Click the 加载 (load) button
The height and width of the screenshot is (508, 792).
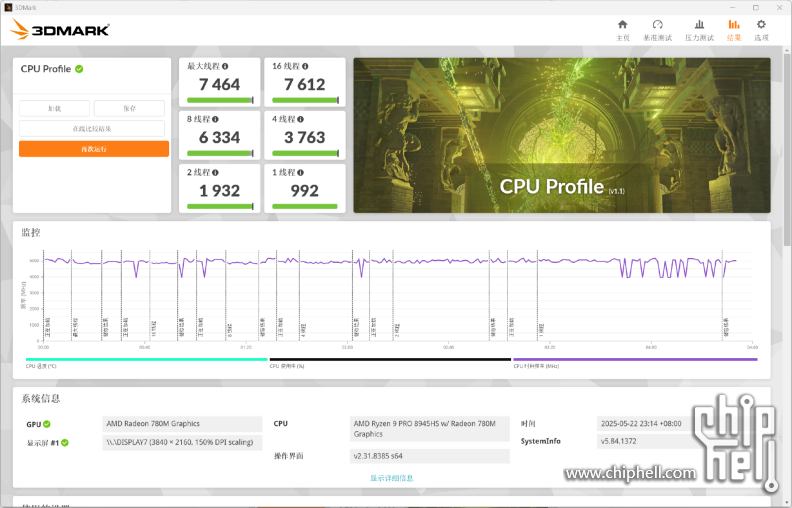55,108
